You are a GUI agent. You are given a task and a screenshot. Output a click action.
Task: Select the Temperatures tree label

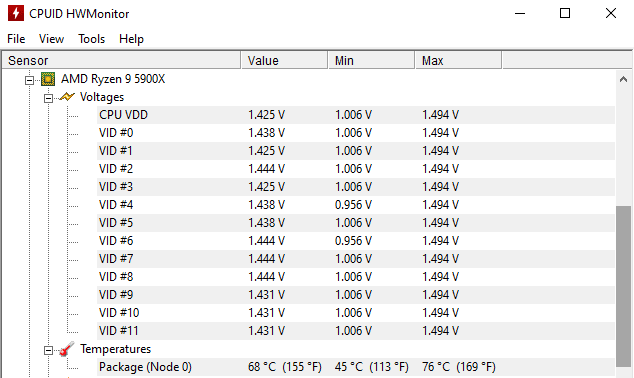click(115, 349)
